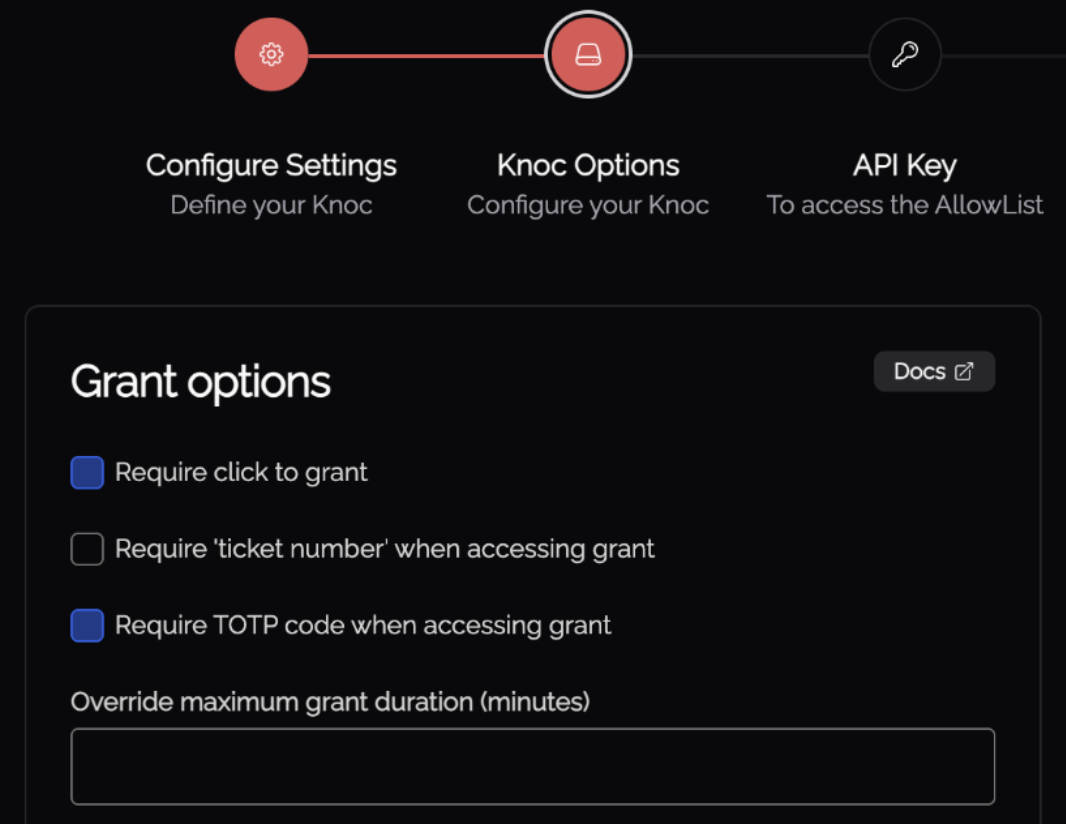Click the gear icon step circle
The image size is (1066, 824).
pos(271,55)
